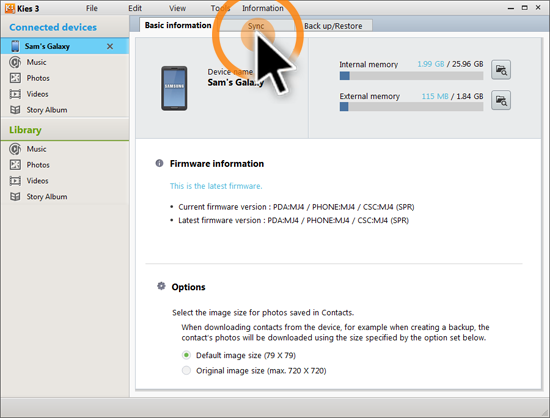Switch to the Back up/Restore tab
550x418 pixels.
333,26
